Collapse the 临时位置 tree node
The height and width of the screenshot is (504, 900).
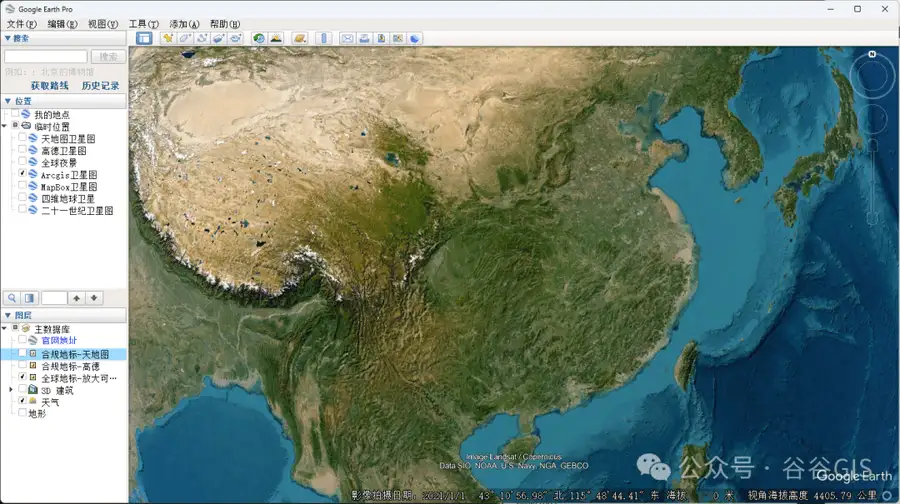click(5, 126)
